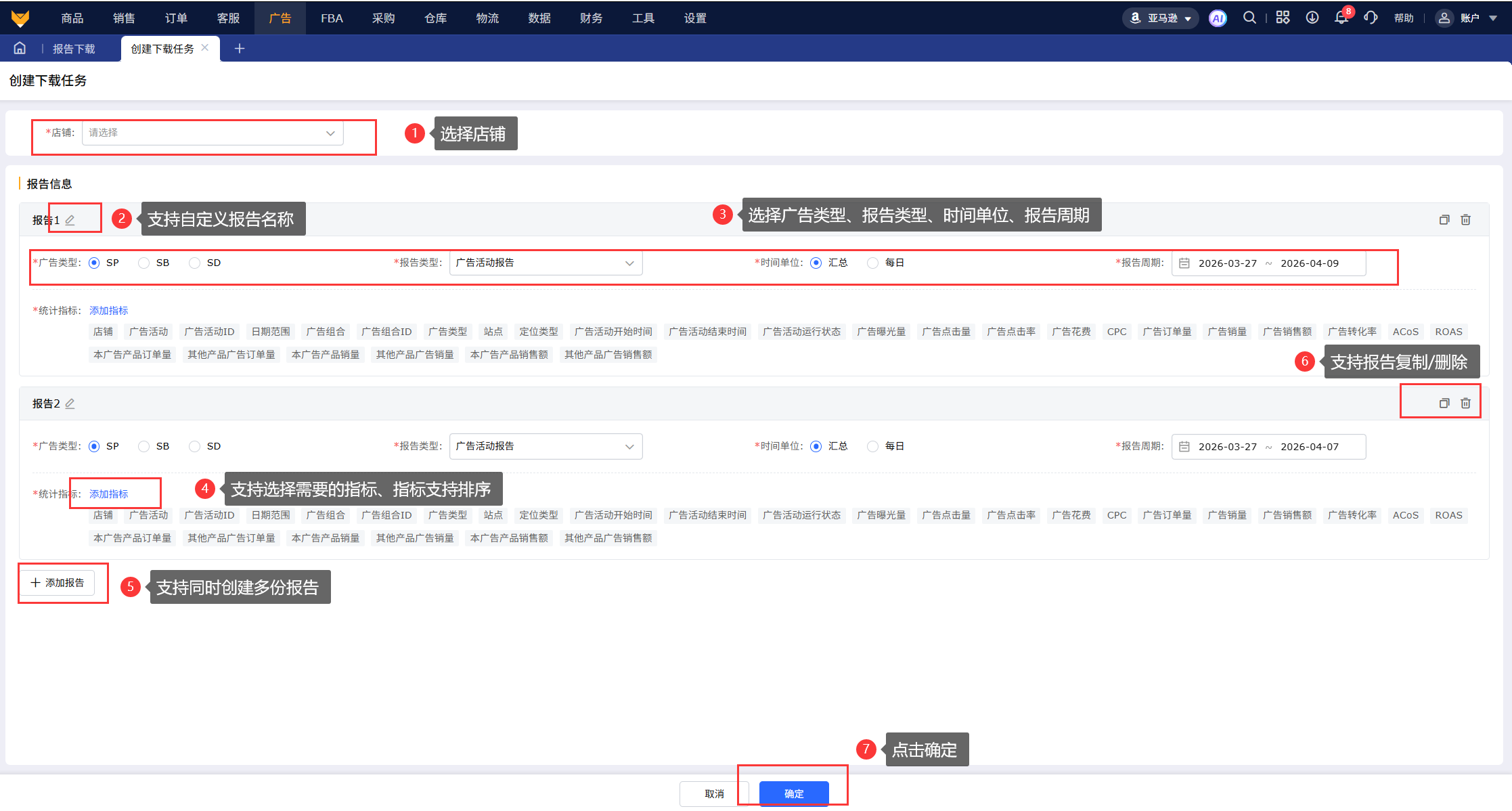Copy report 1 using the duplicate icon
The height and width of the screenshot is (811, 1512).
tap(1444, 220)
